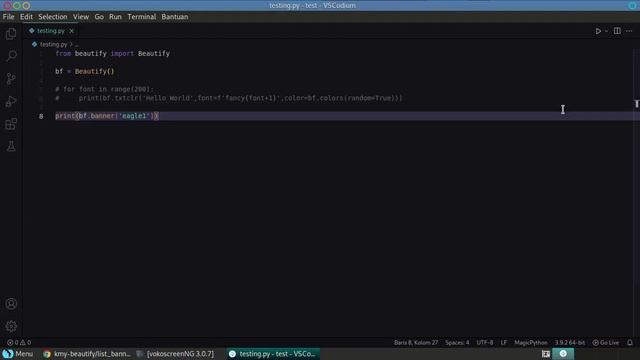The width and height of the screenshot is (640, 360).
Task: Start server with Go Live
Action: (x=606, y=343)
